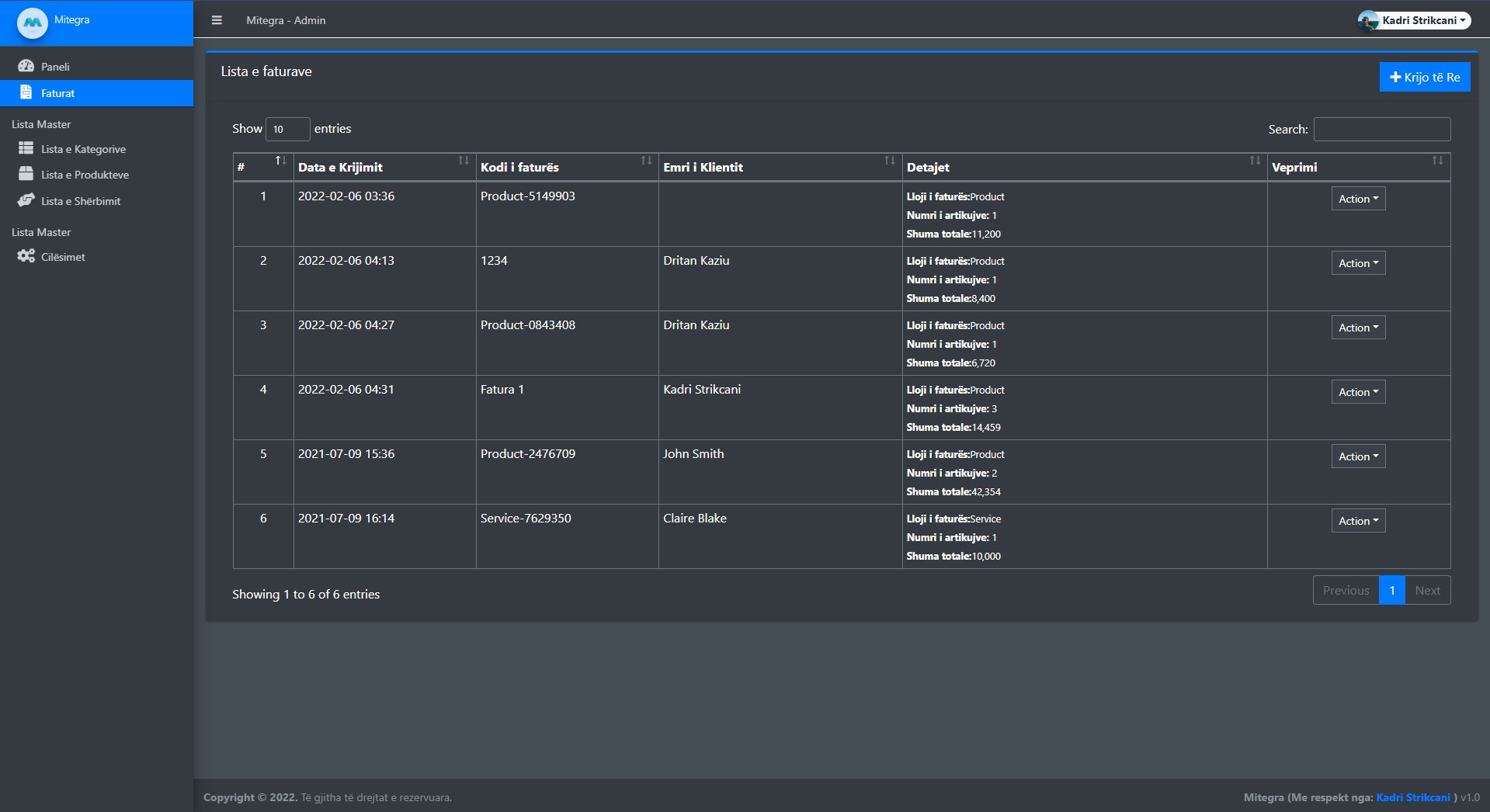Expand Action dropdown for Product-5149903 invoice
The height and width of the screenshot is (812, 1490).
(x=1358, y=199)
